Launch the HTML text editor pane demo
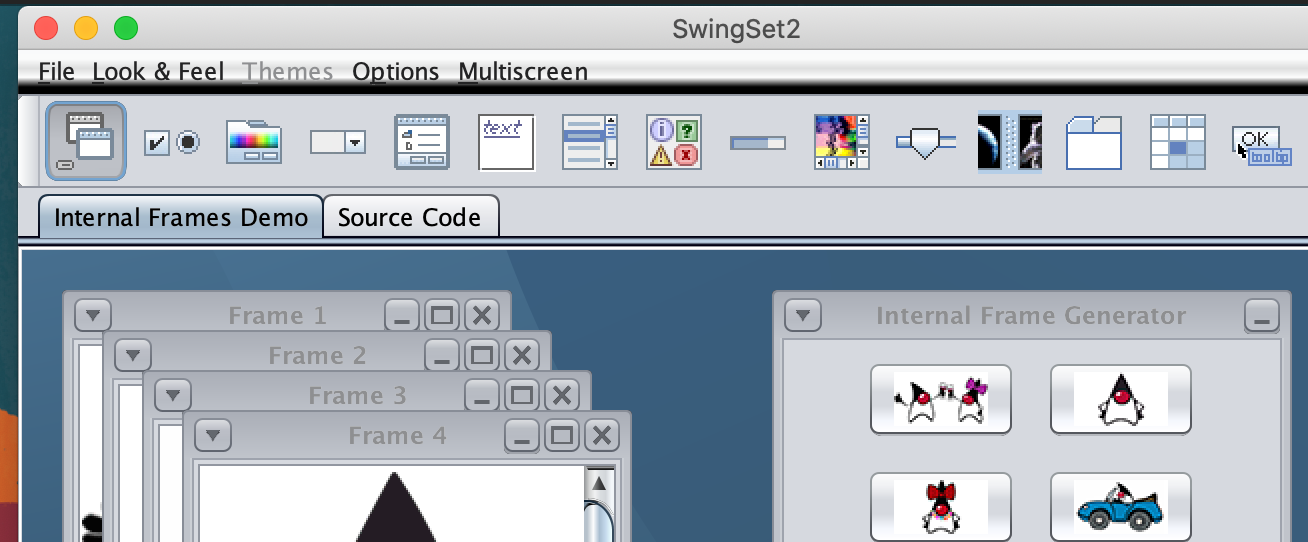1308x542 pixels. pos(506,142)
